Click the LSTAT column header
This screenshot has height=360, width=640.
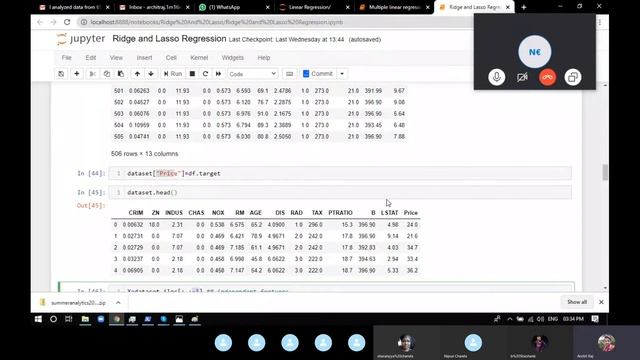pos(389,213)
